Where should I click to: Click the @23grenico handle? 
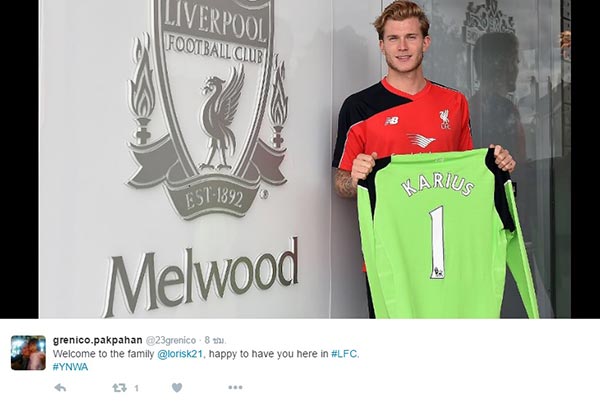tap(171, 340)
